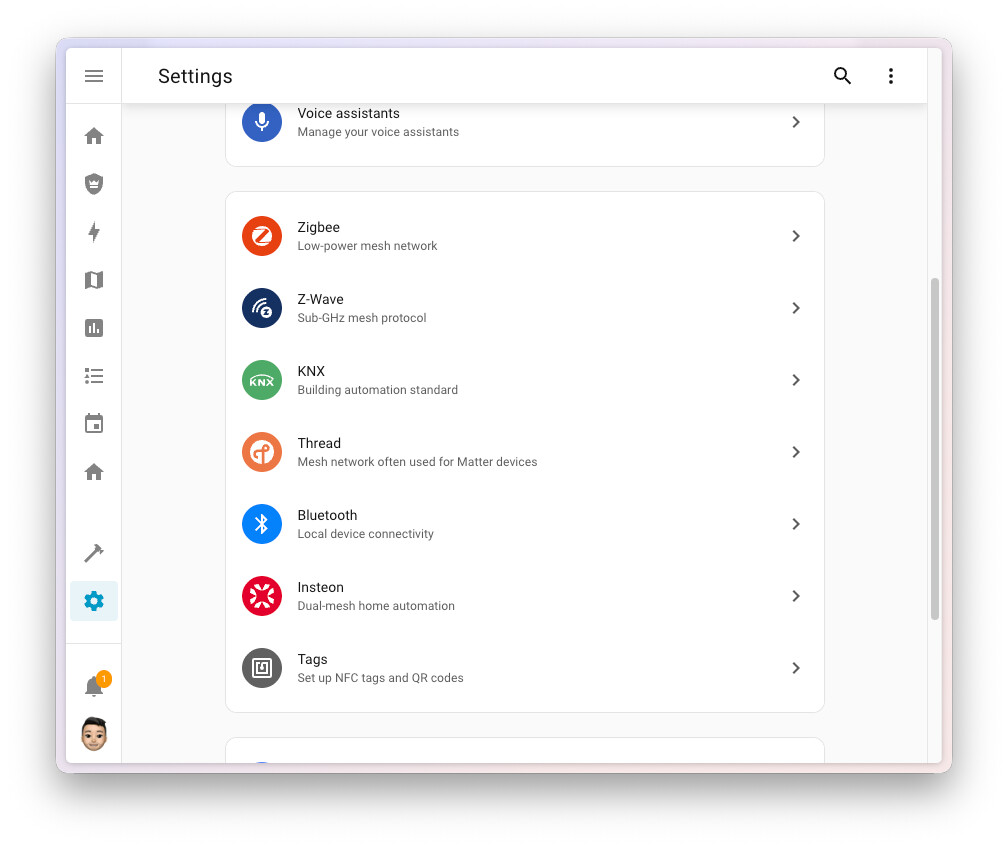
Task: Click the user profile avatar
Action: point(94,734)
